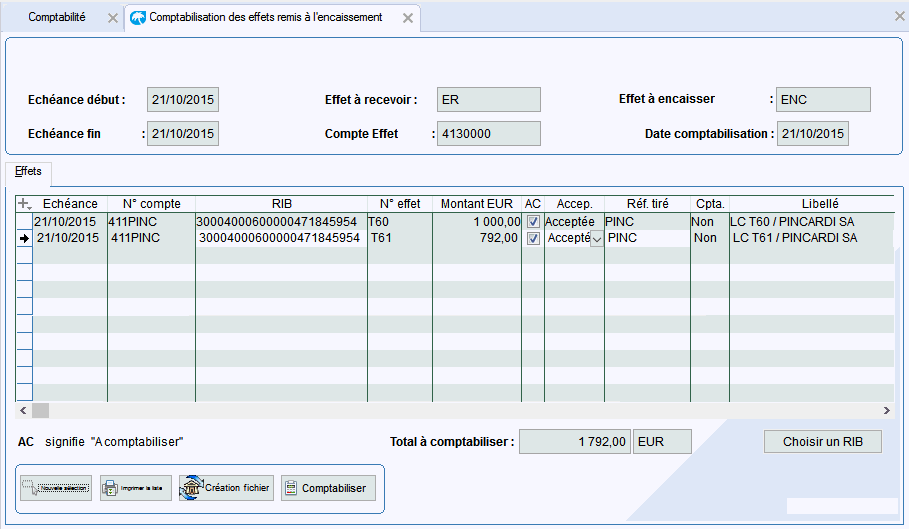This screenshot has height=529, width=909.
Task: Click the Date comptabilisation field
Action: [x=812, y=133]
